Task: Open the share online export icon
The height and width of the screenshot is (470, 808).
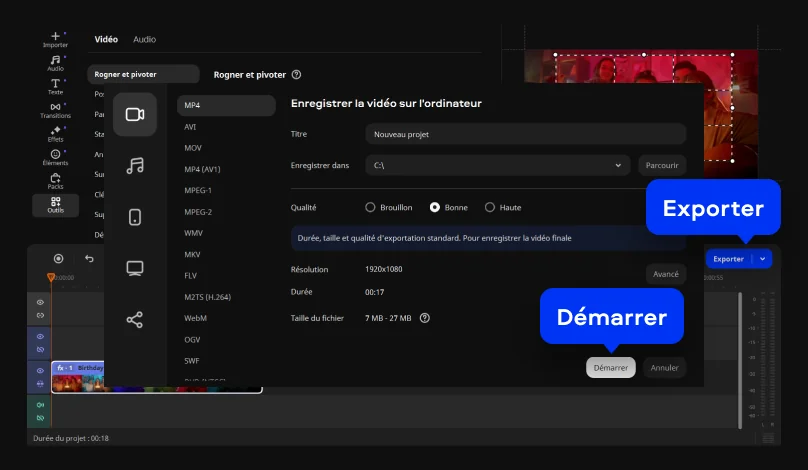Action: tap(135, 320)
